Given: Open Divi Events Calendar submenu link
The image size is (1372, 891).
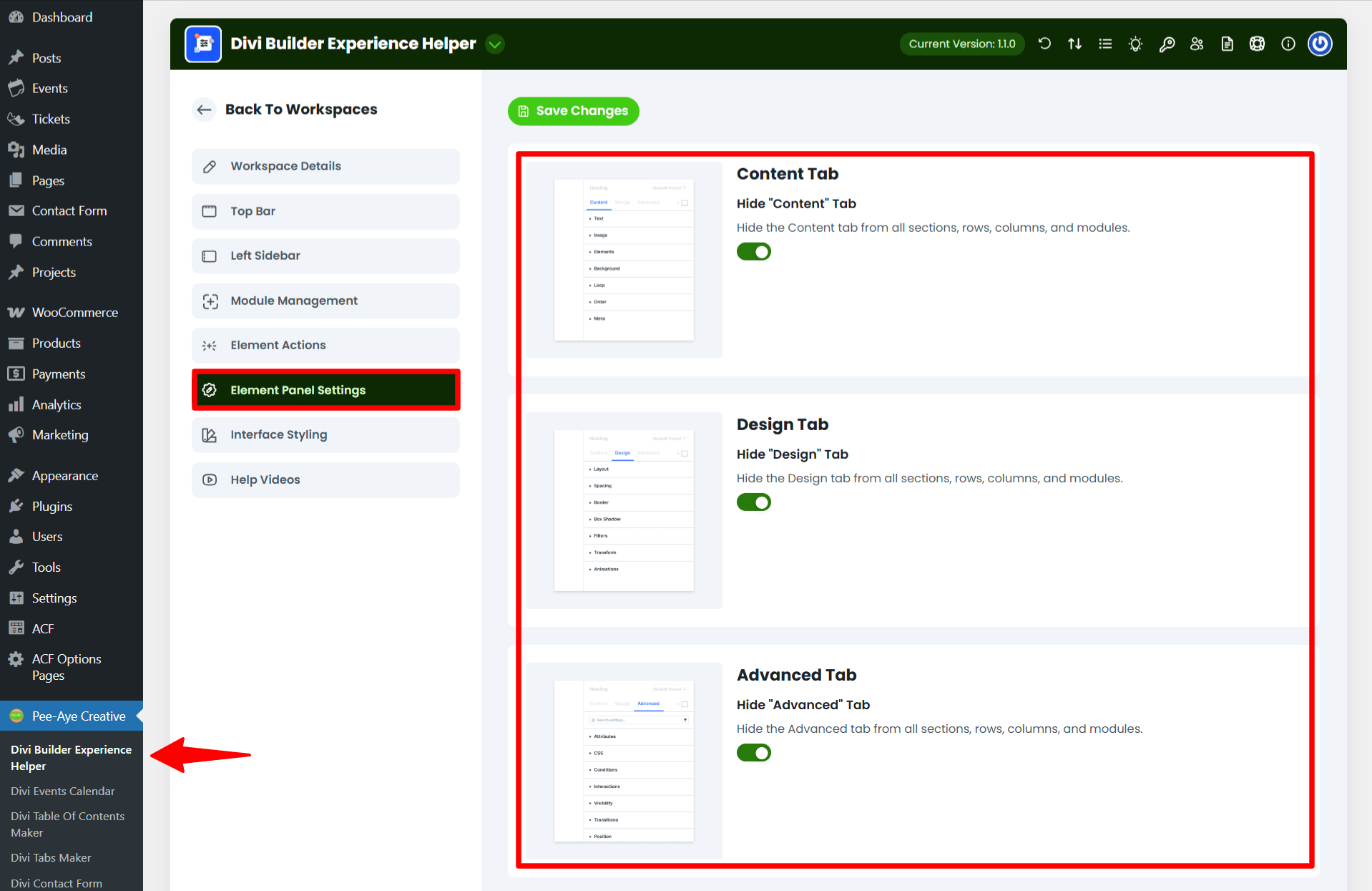Looking at the screenshot, I should 62,791.
